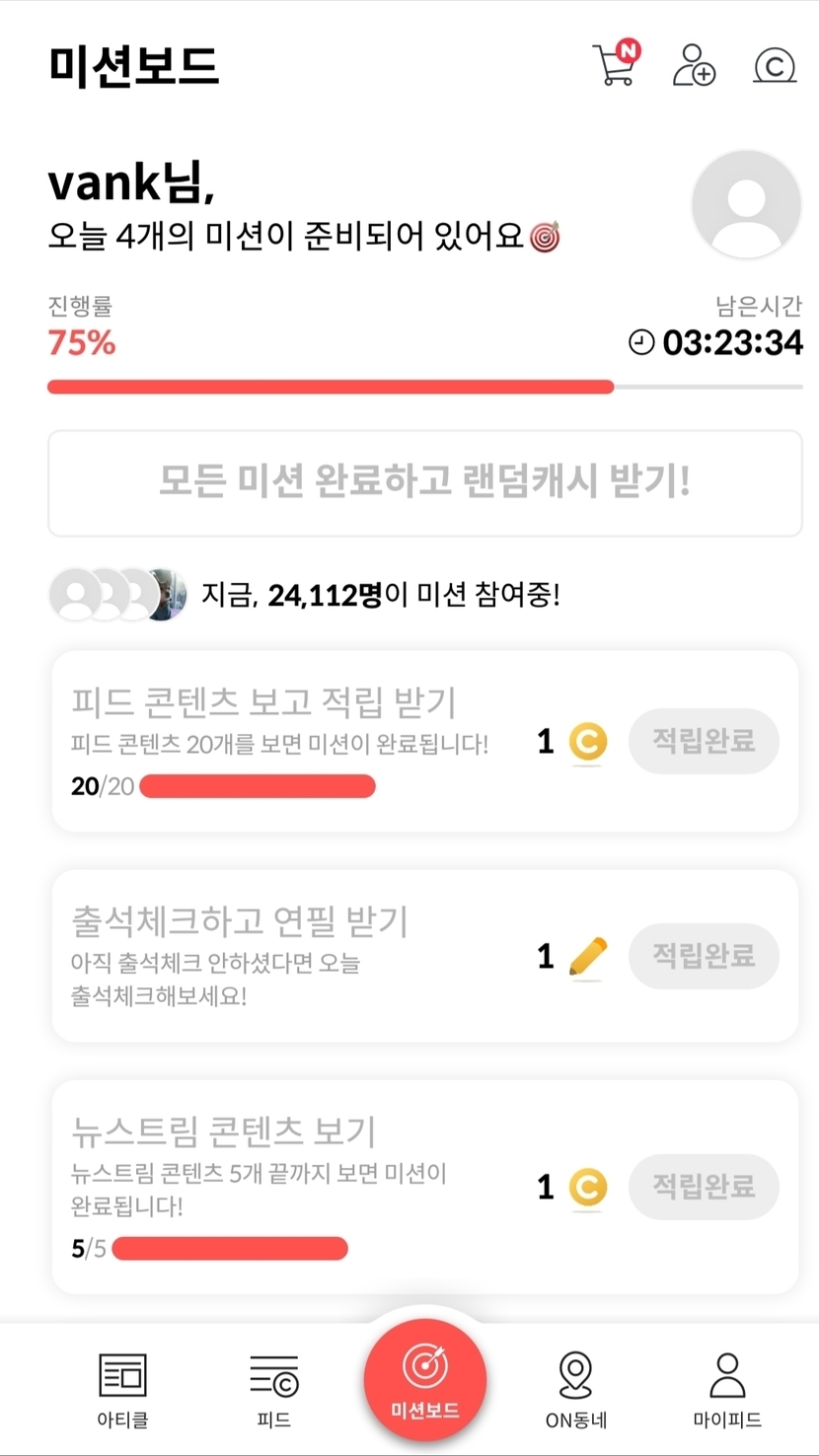Tap the remaining time clock icon
The image size is (819, 1456).
point(641,342)
